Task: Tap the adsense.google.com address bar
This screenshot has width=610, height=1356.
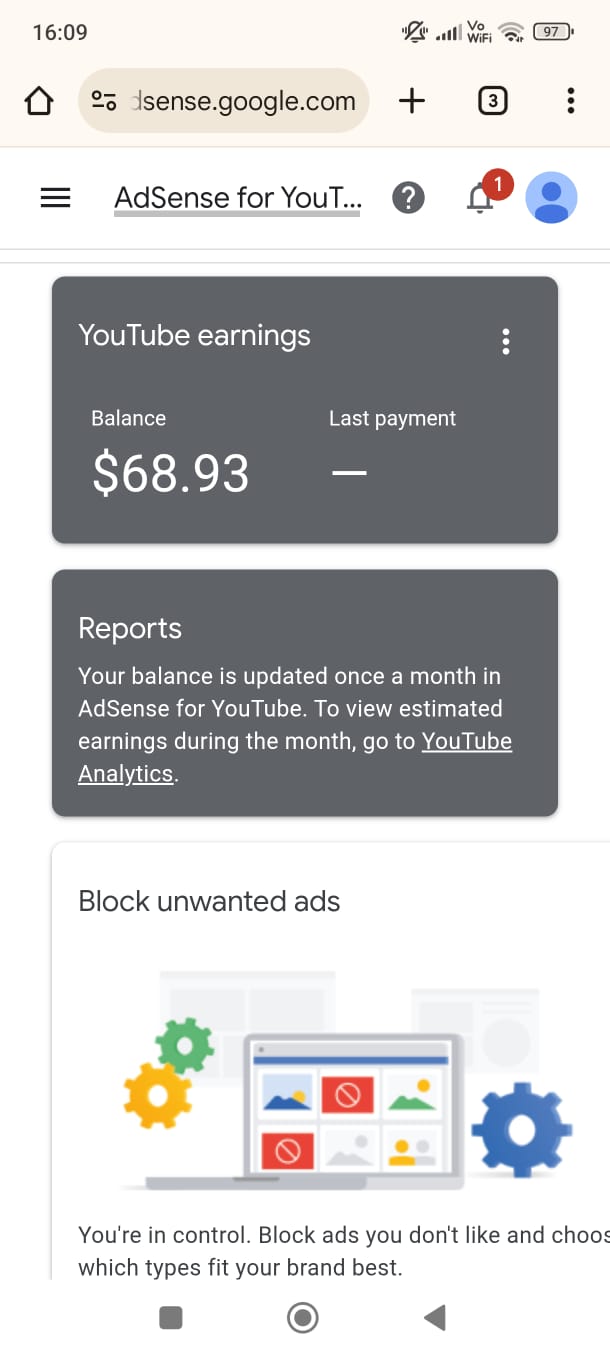Action: tap(244, 101)
